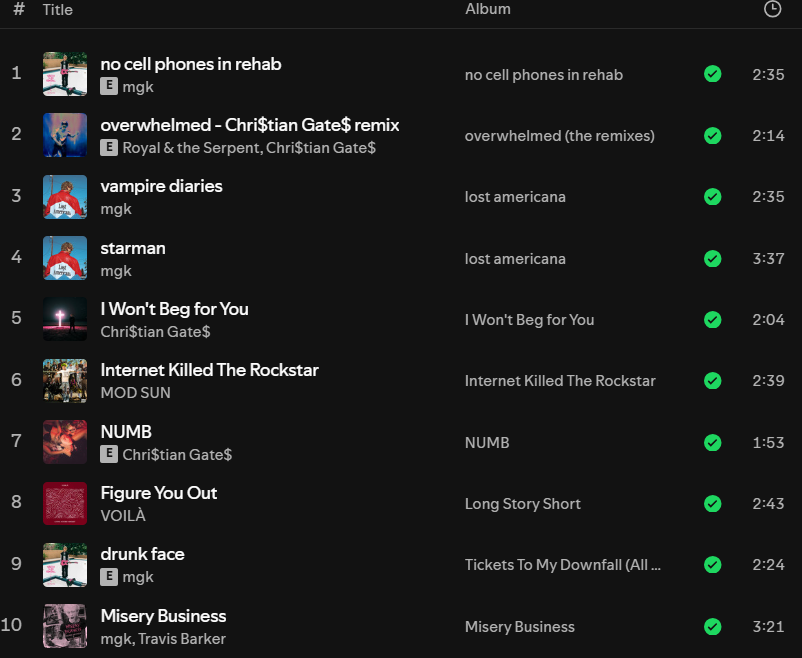Toggle saved status for vampire diaries
Screen dimensions: 802x658
[x=712, y=197]
